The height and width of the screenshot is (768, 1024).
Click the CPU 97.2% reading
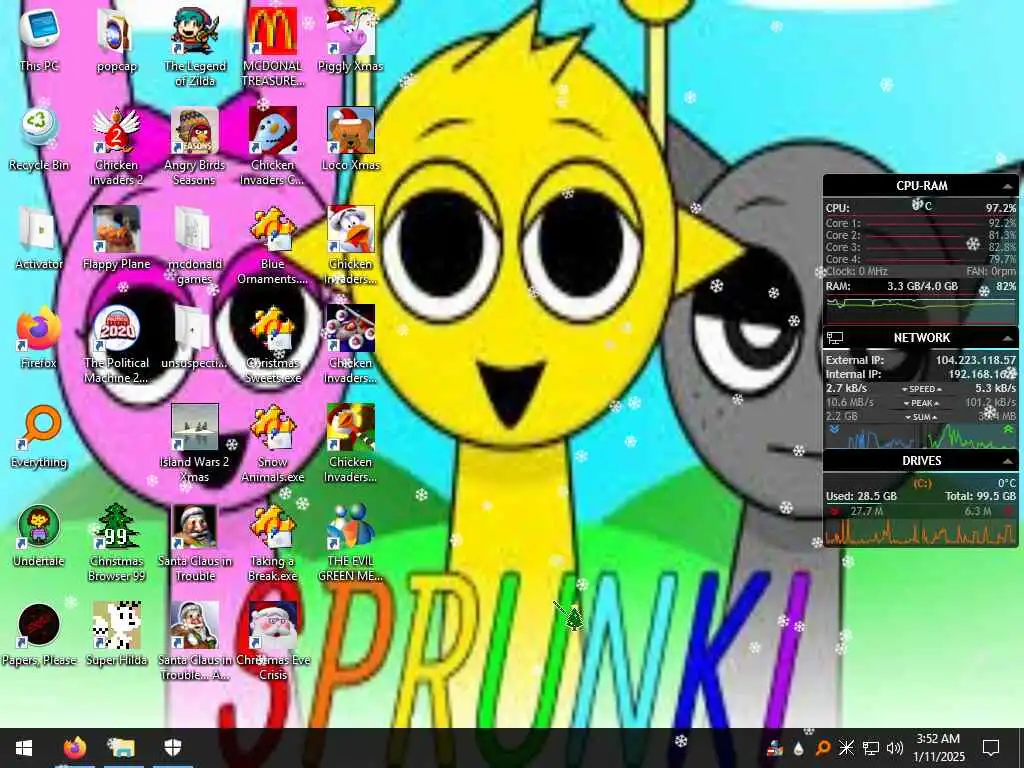pyautogui.click(x=1000, y=208)
